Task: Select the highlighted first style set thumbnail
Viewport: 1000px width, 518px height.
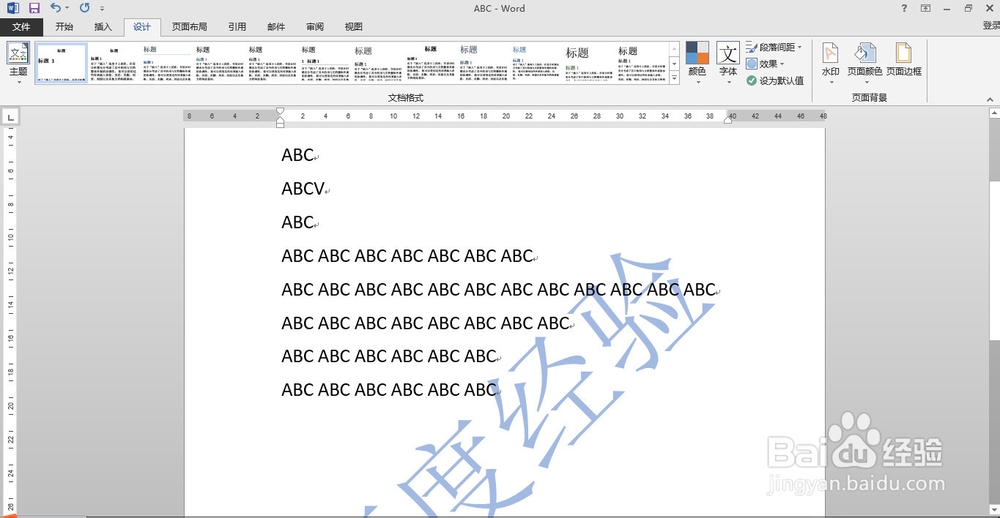Action: 61,63
